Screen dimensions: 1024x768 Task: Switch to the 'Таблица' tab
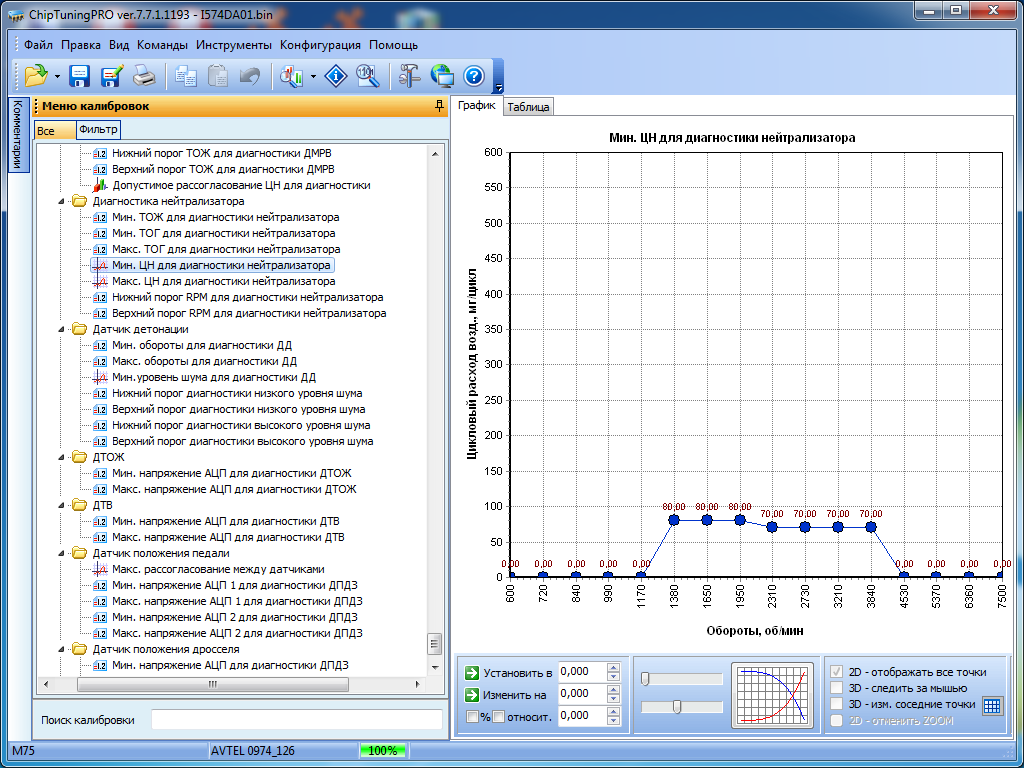(528, 107)
